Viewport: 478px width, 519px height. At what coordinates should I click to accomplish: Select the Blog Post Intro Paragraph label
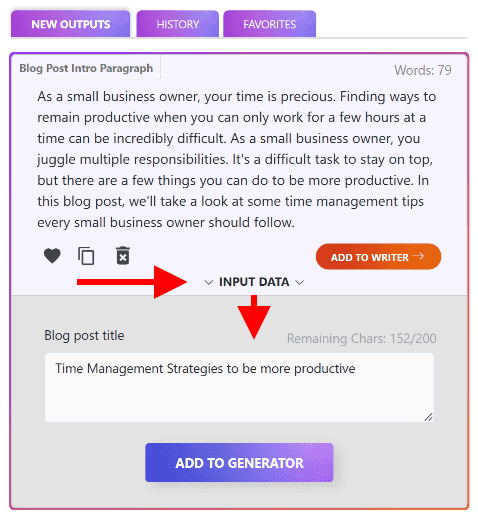86,68
